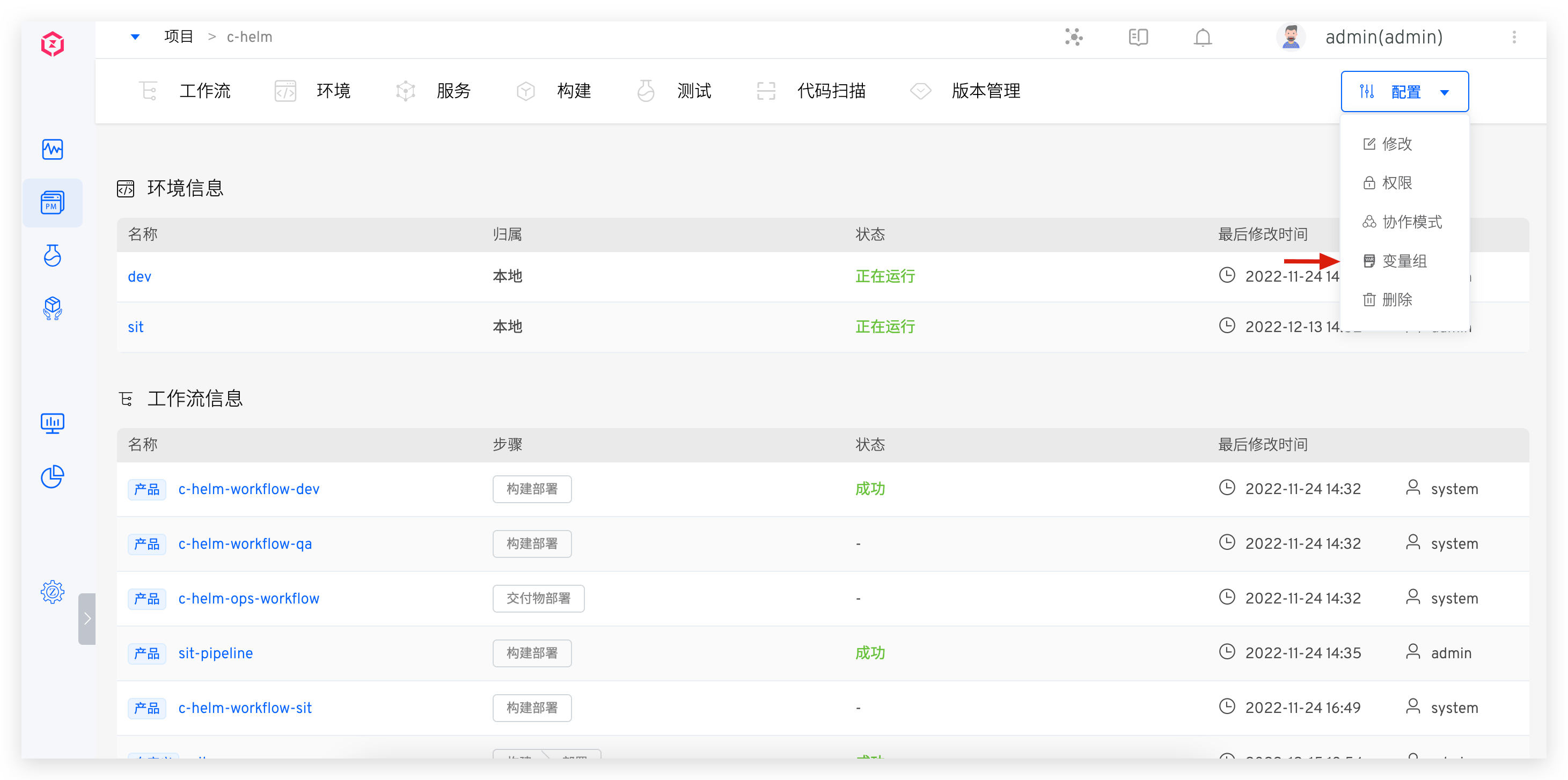Select 变量组 from the config menu
The image size is (1568, 780).
[1404, 261]
